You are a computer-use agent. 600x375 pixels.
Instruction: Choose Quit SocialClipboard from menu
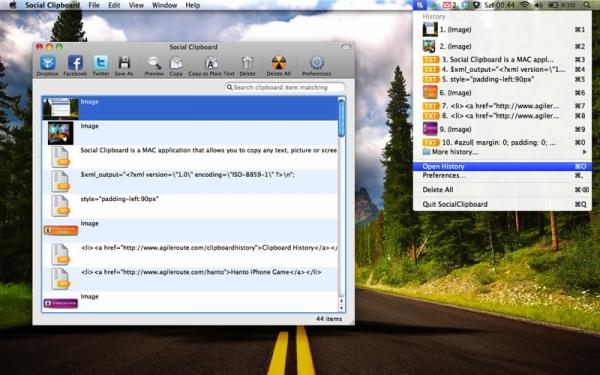pyautogui.click(x=502, y=204)
